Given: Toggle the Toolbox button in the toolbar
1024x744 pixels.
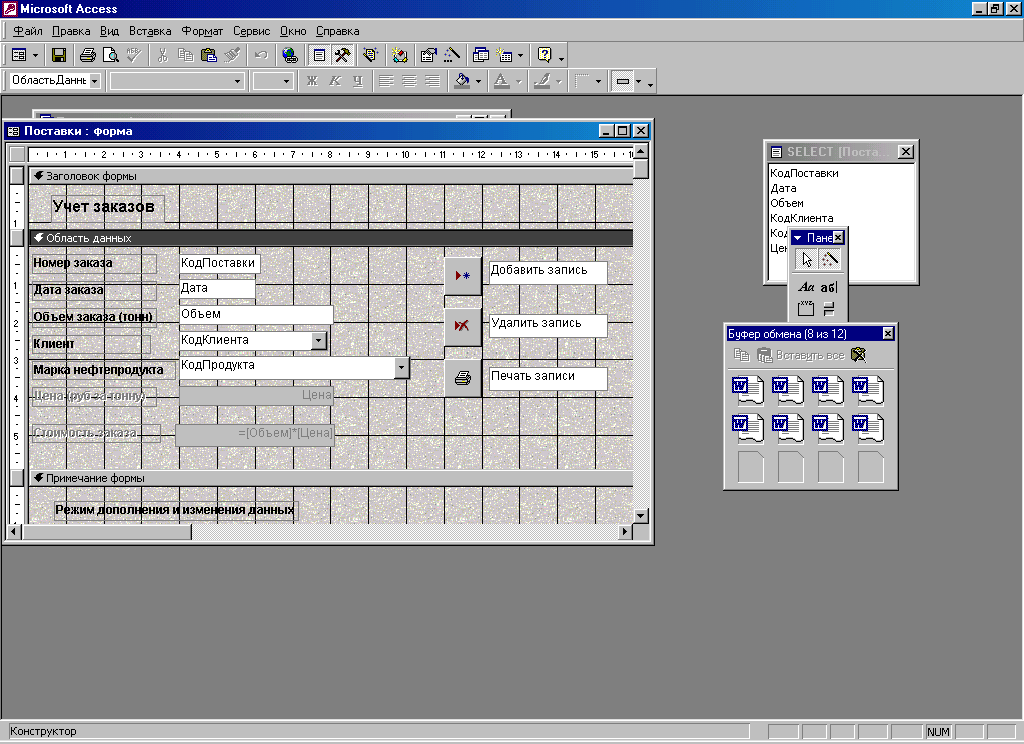Looking at the screenshot, I should [x=342, y=55].
